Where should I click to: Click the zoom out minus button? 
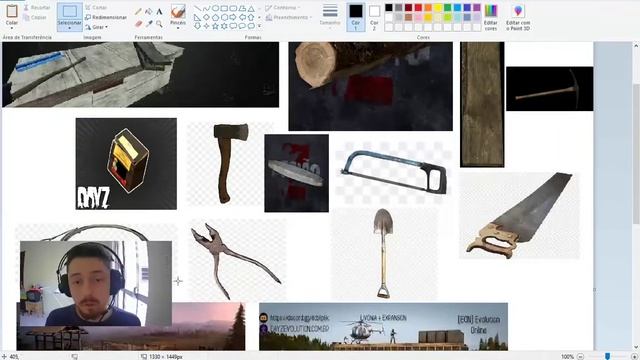(580, 356)
